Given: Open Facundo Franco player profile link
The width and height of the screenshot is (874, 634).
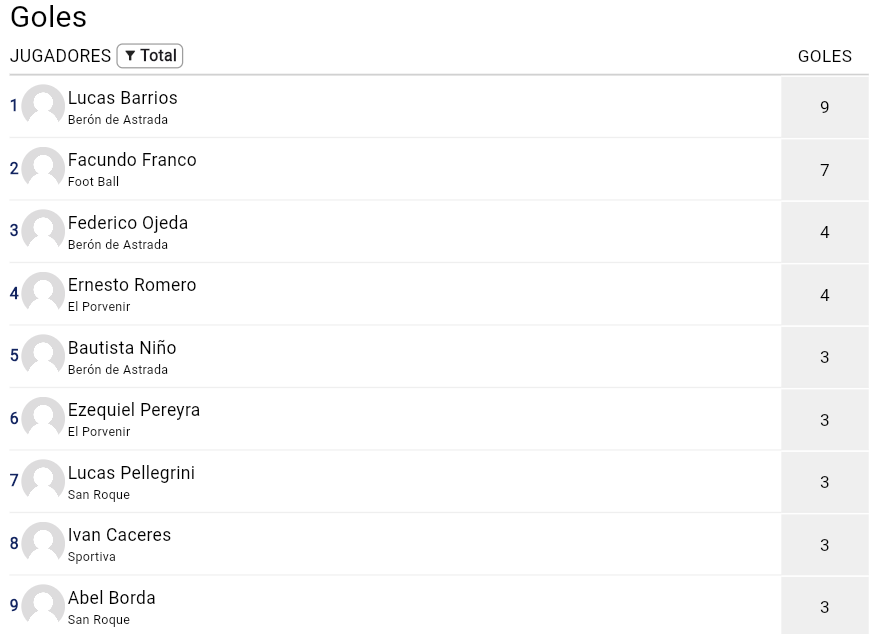Looking at the screenshot, I should pos(132,160).
